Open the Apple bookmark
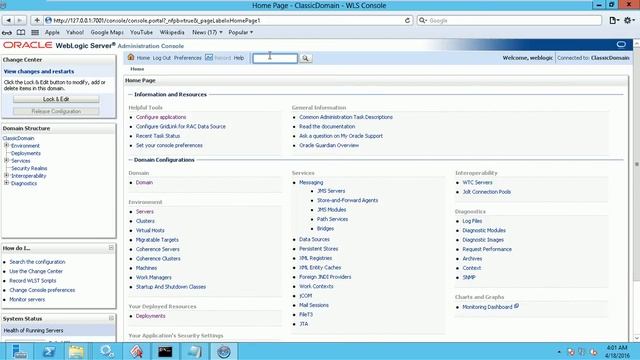 52,32
